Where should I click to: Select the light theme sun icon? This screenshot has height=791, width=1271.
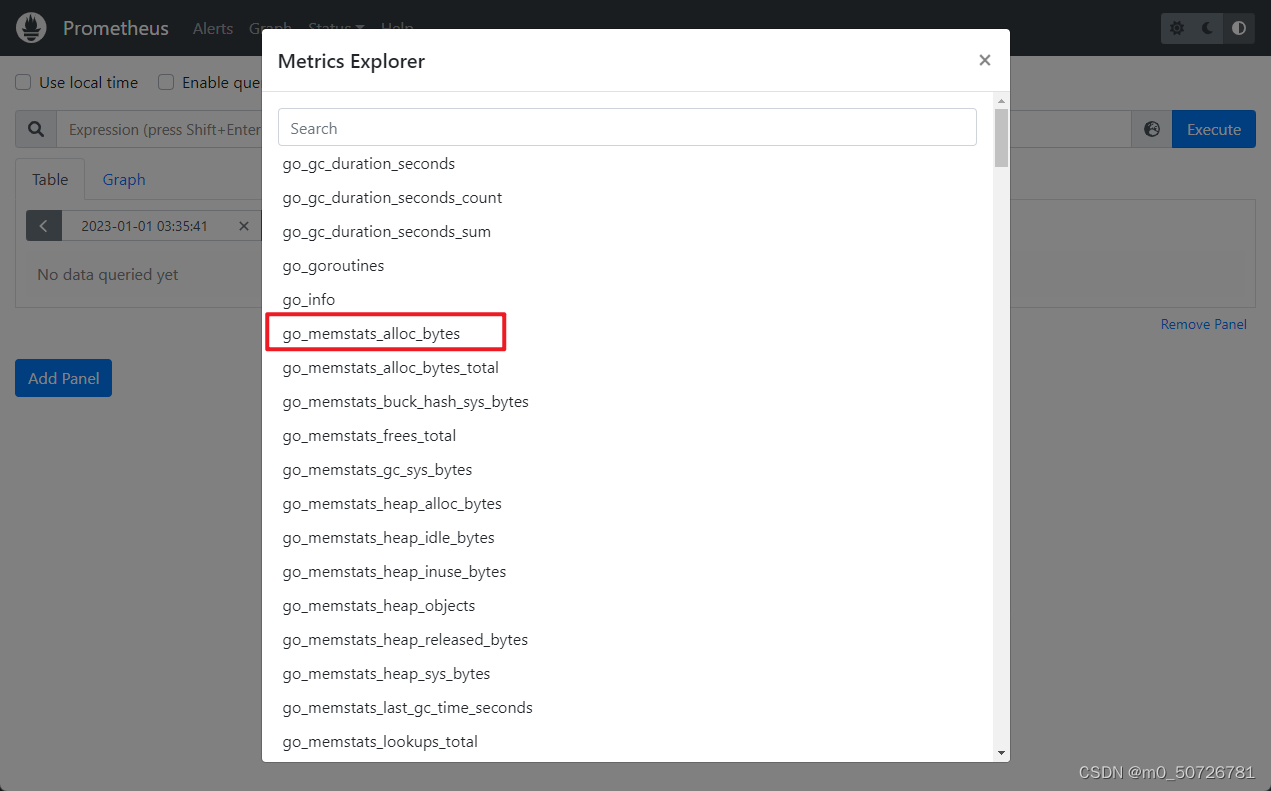[x=1177, y=28]
